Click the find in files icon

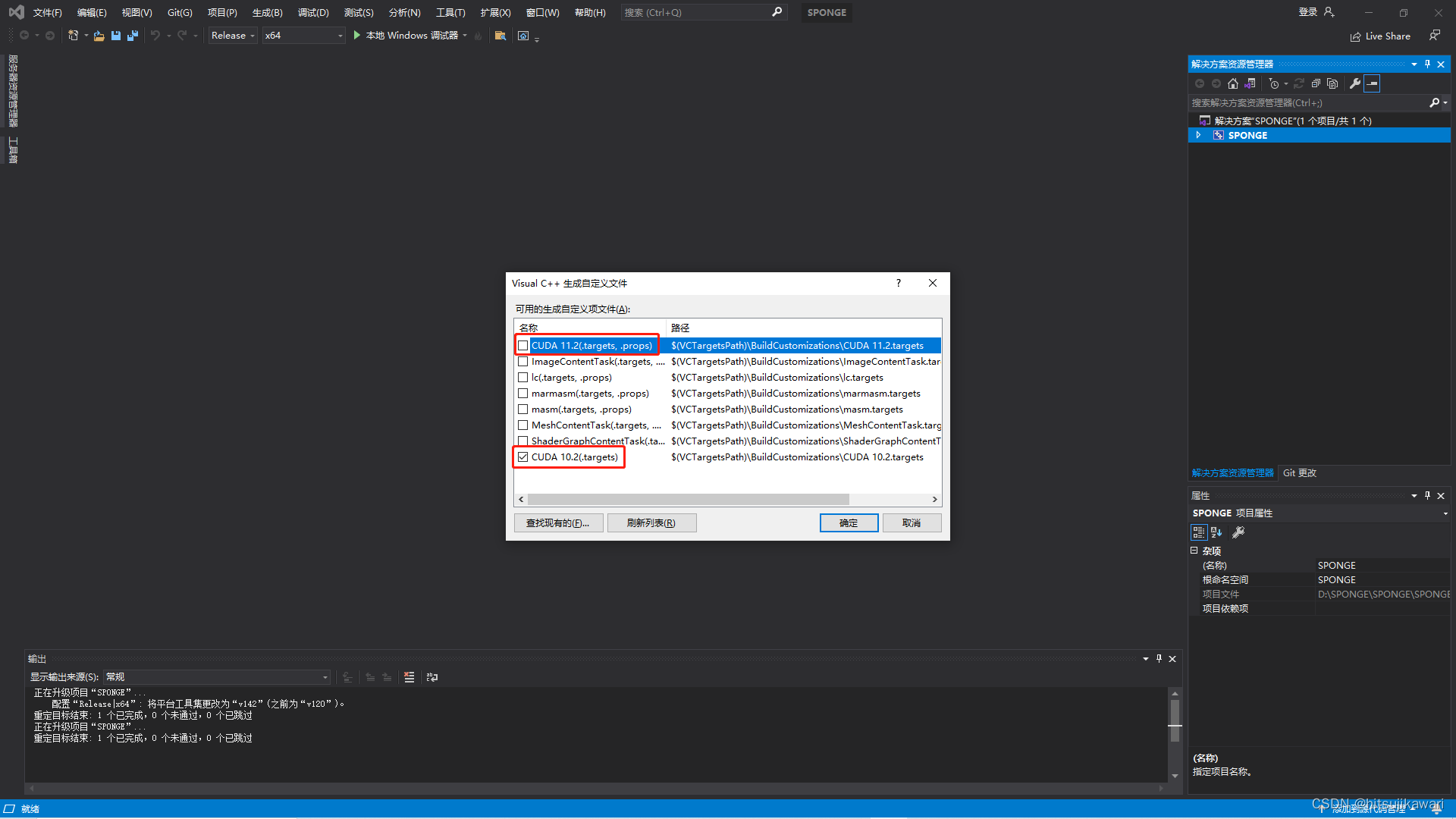(x=500, y=36)
